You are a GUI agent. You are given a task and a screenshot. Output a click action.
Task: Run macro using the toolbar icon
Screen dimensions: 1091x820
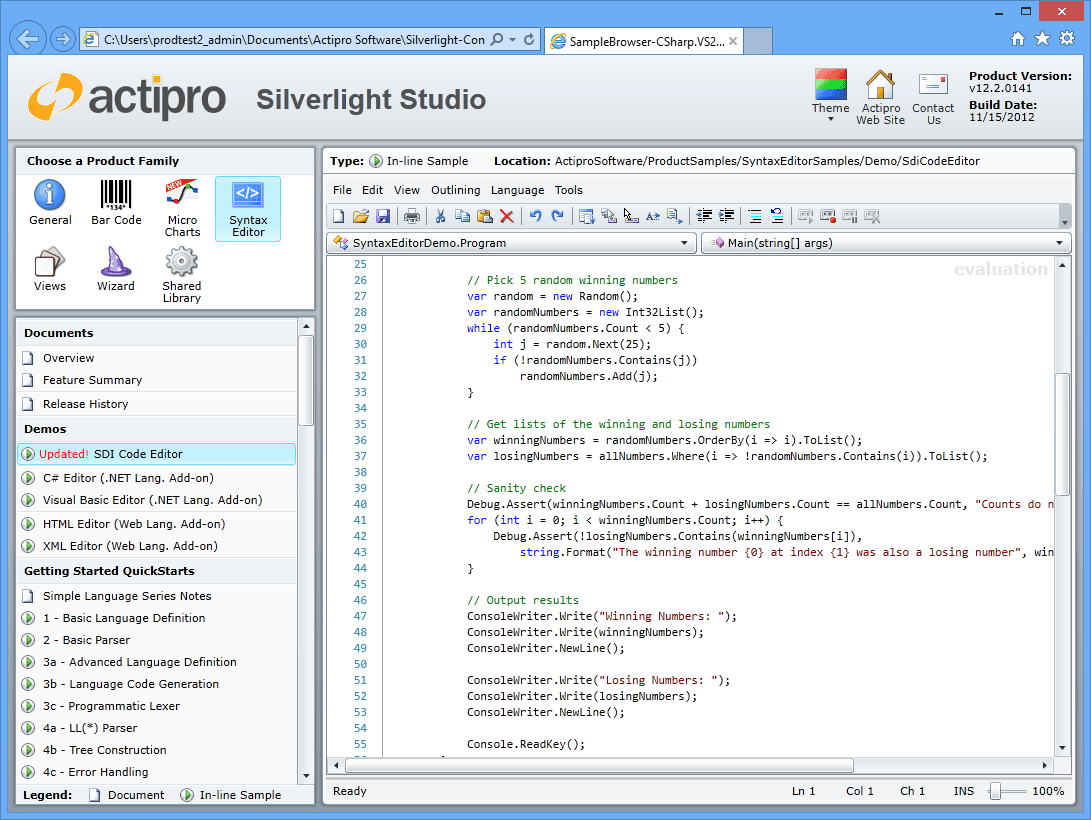tap(806, 216)
